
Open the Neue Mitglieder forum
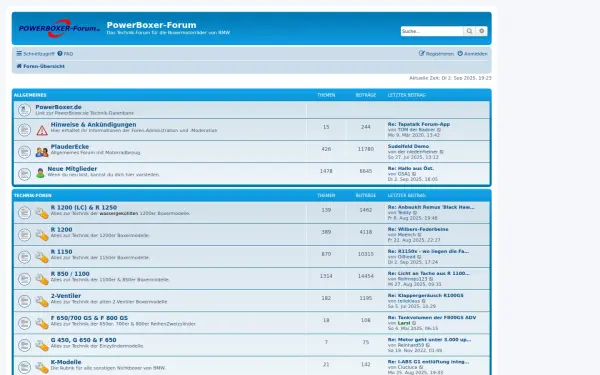point(72,169)
